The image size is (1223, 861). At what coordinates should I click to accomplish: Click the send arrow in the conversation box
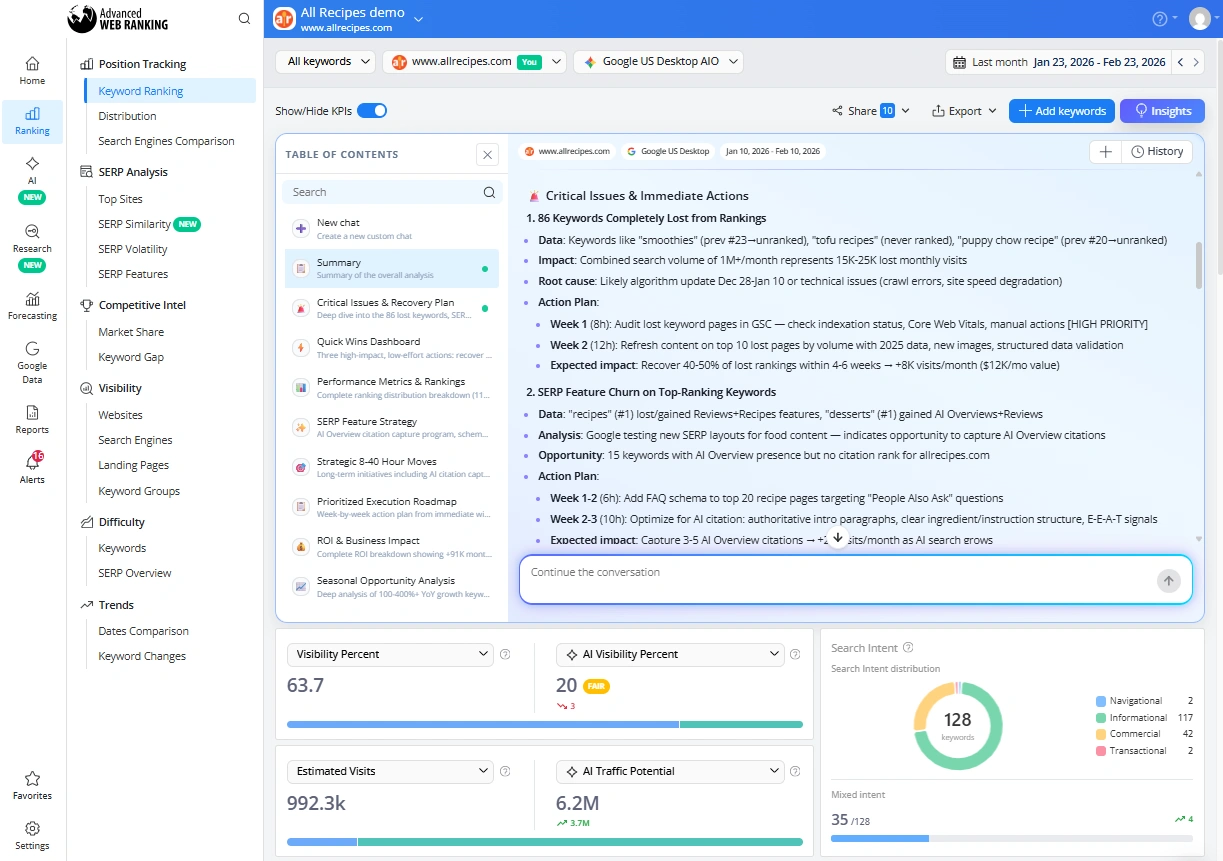tap(1168, 581)
